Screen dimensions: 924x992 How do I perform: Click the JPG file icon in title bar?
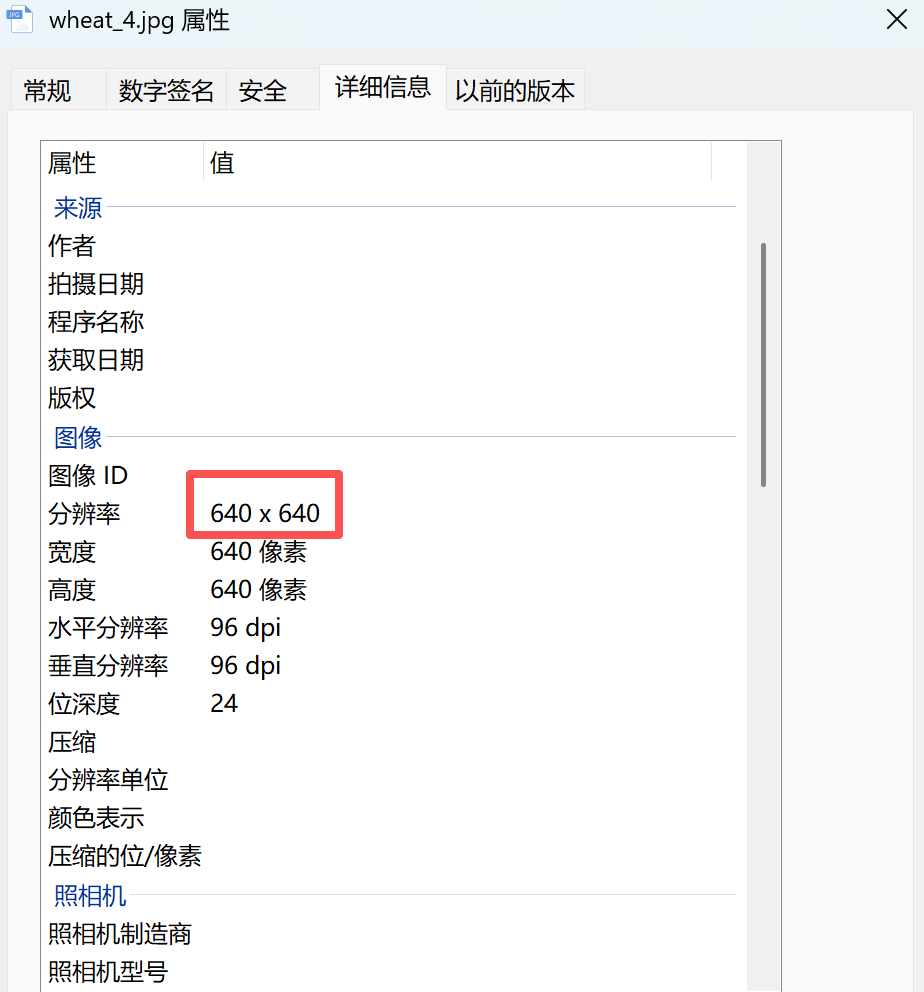tap(20, 19)
